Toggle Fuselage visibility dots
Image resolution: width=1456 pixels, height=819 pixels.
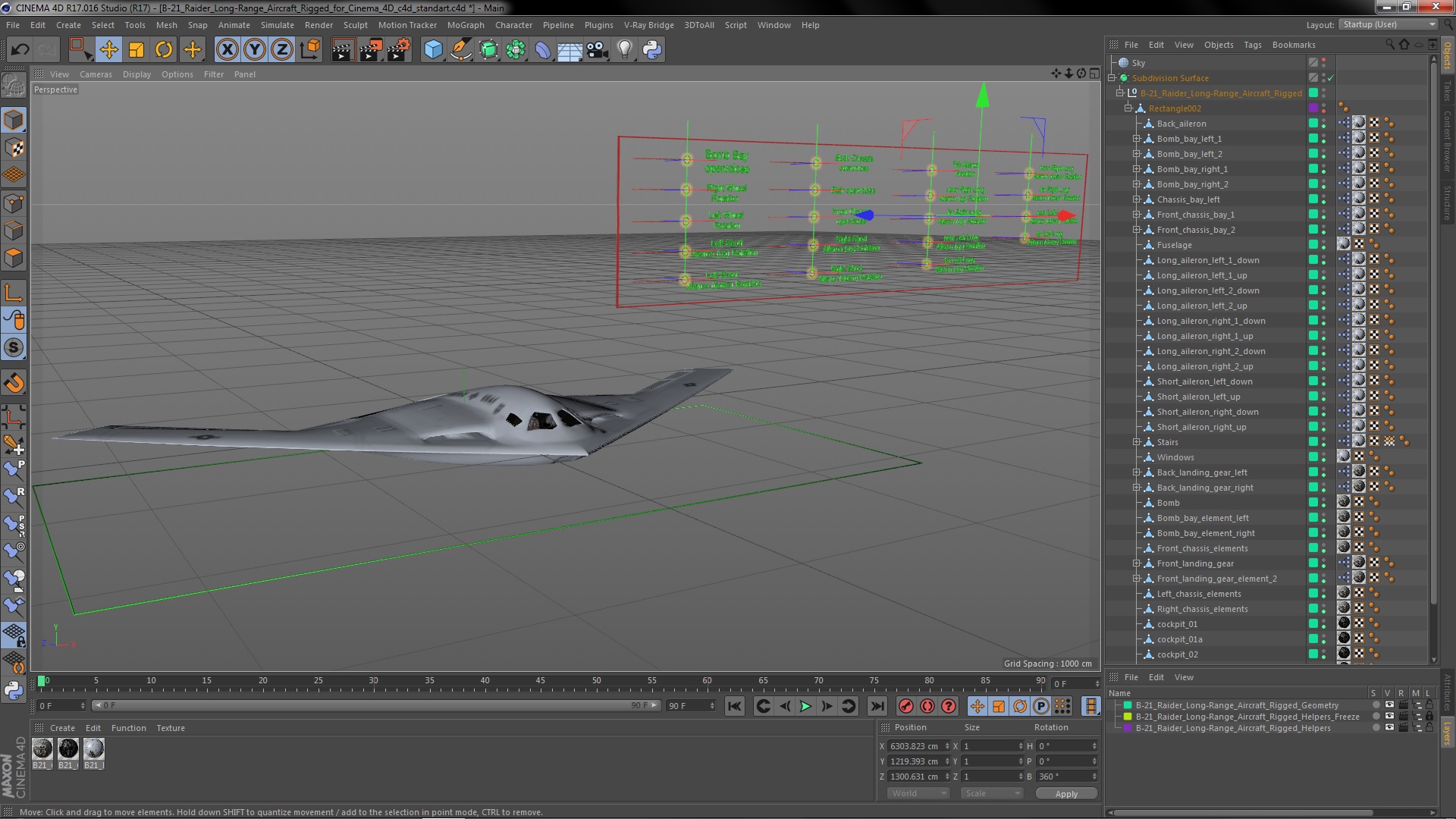point(1324,244)
